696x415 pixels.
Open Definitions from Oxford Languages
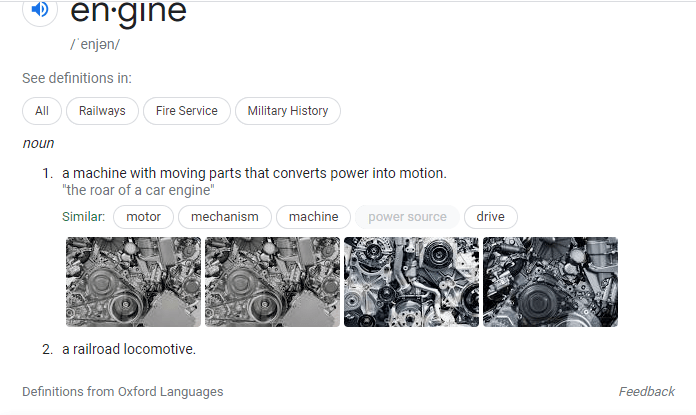tap(123, 392)
